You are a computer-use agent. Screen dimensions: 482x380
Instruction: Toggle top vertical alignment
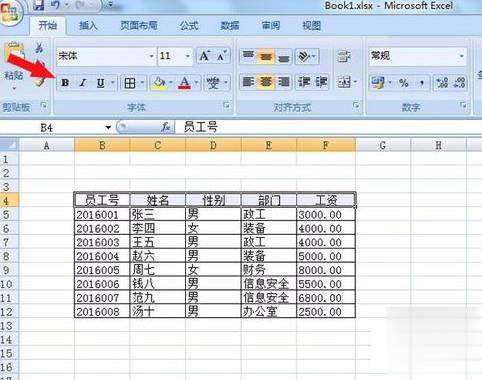click(x=248, y=56)
